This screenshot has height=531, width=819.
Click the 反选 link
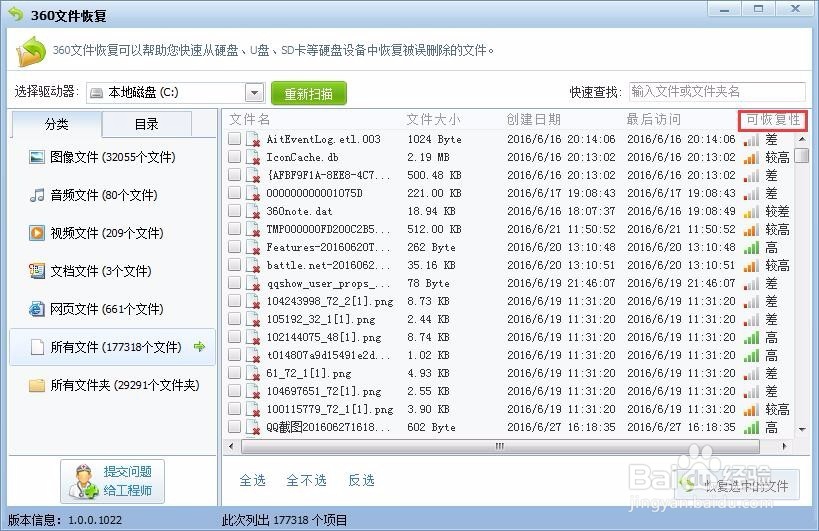[361, 480]
